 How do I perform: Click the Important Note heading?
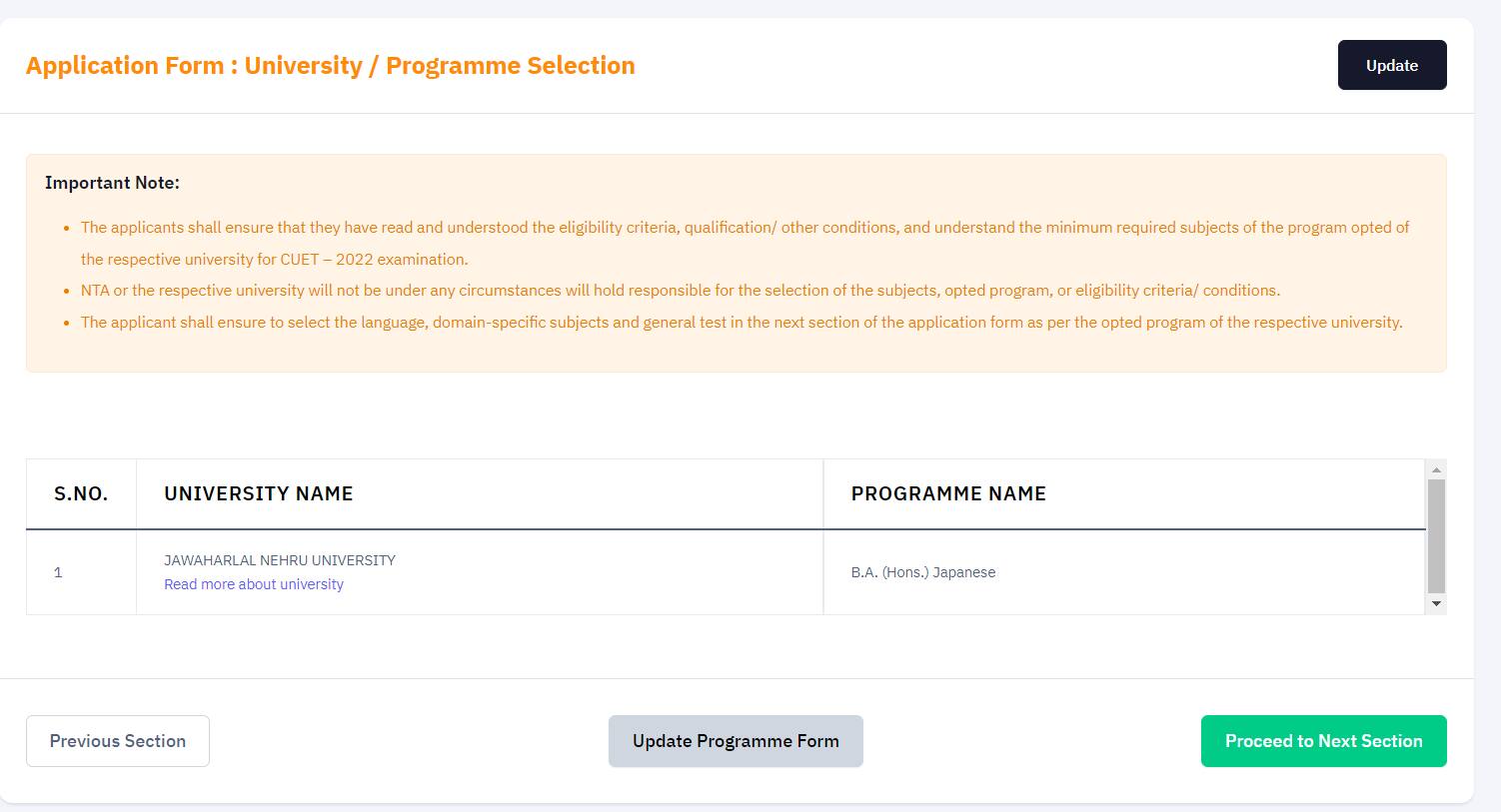point(113,182)
